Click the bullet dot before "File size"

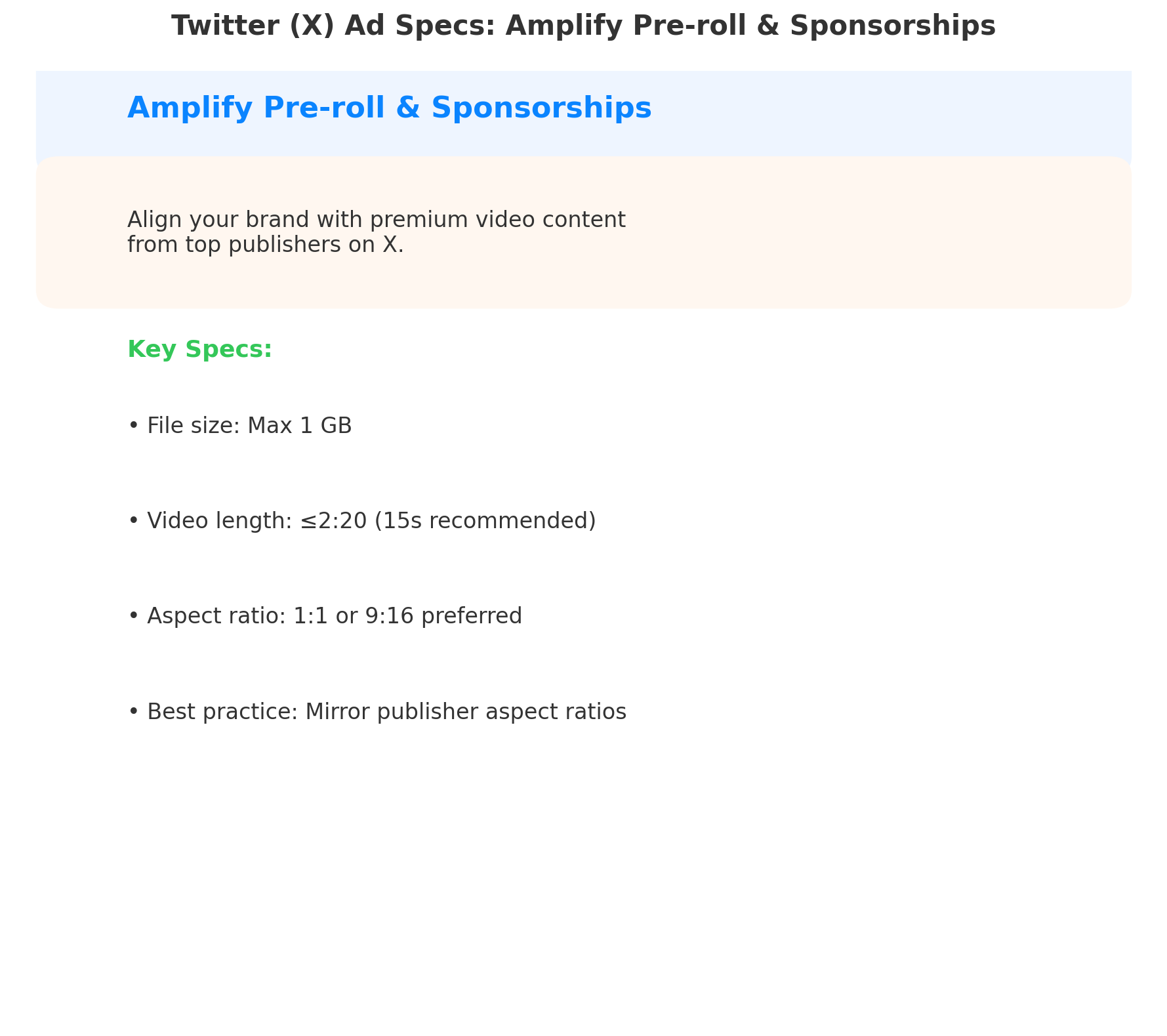click(133, 426)
